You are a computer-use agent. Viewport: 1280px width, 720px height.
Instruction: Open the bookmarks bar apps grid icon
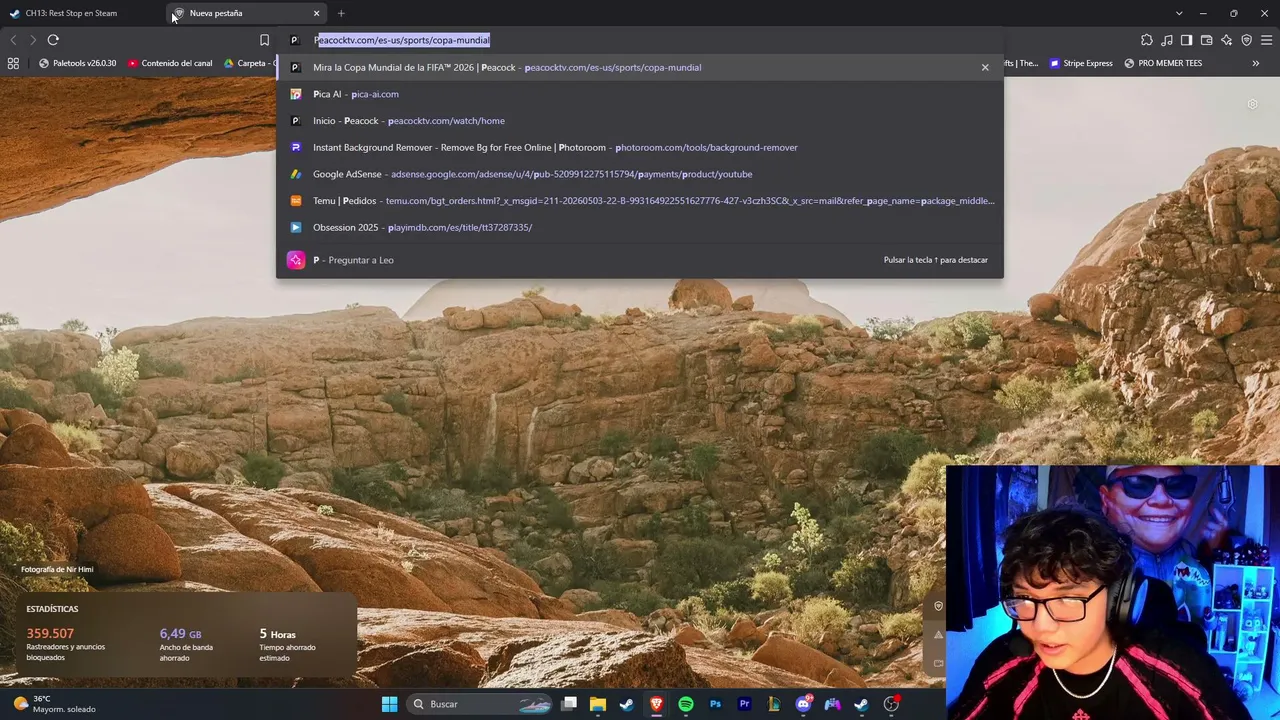13,63
